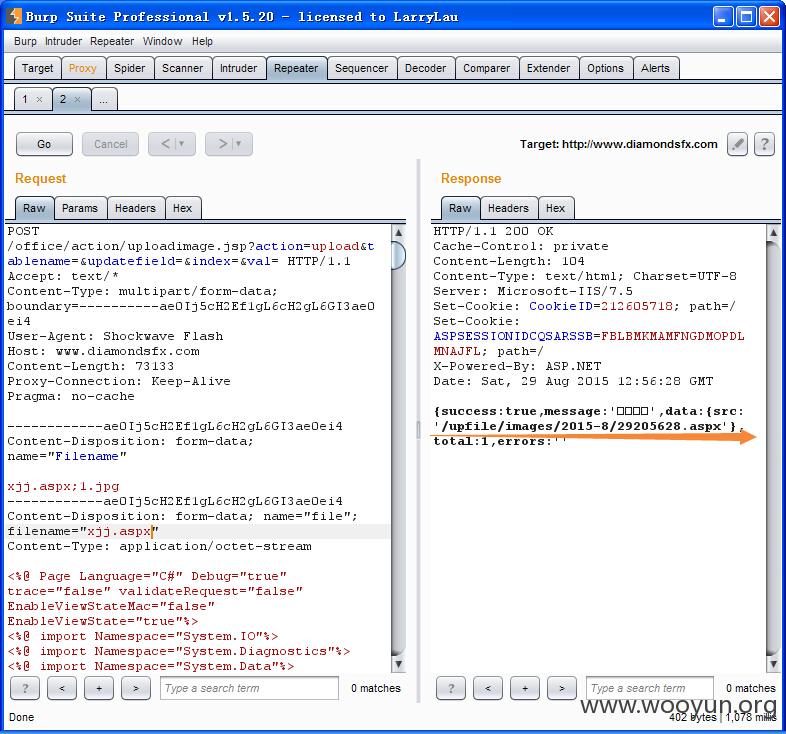Click the Burp Suite title bar logo

[15, 16]
